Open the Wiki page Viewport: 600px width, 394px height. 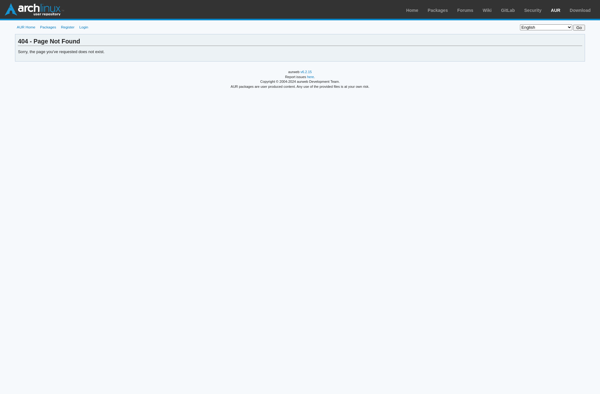click(x=487, y=10)
